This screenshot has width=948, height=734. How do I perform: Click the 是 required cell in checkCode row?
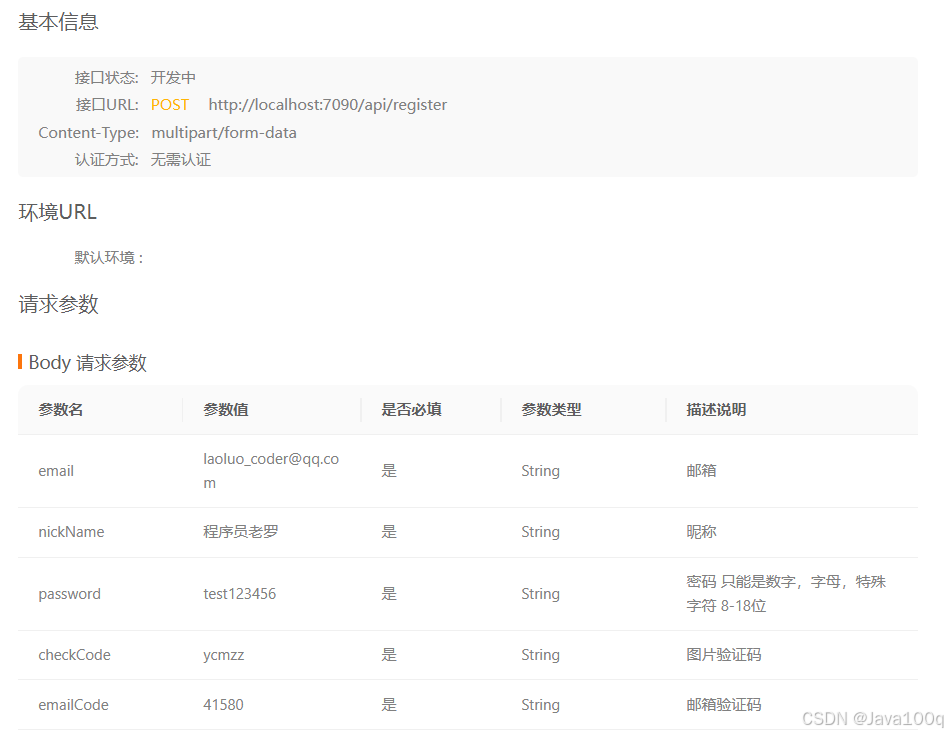[x=389, y=655]
